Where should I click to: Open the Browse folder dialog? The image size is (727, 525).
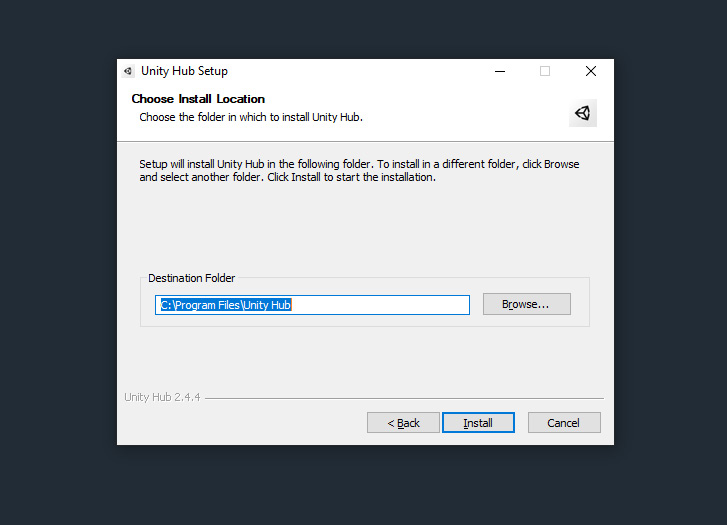pyautogui.click(x=526, y=304)
